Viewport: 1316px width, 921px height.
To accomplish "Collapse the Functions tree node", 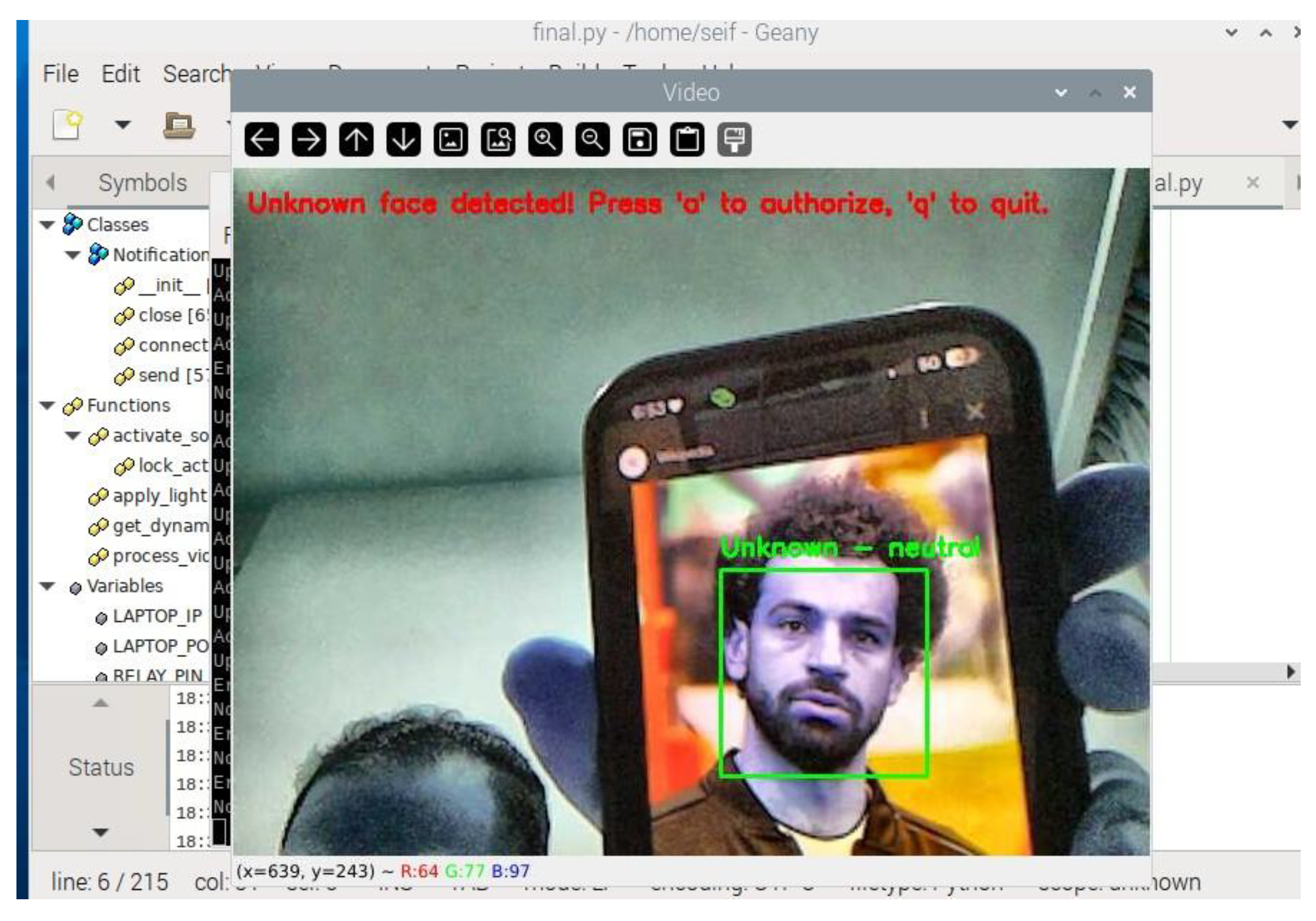I will (48, 406).
